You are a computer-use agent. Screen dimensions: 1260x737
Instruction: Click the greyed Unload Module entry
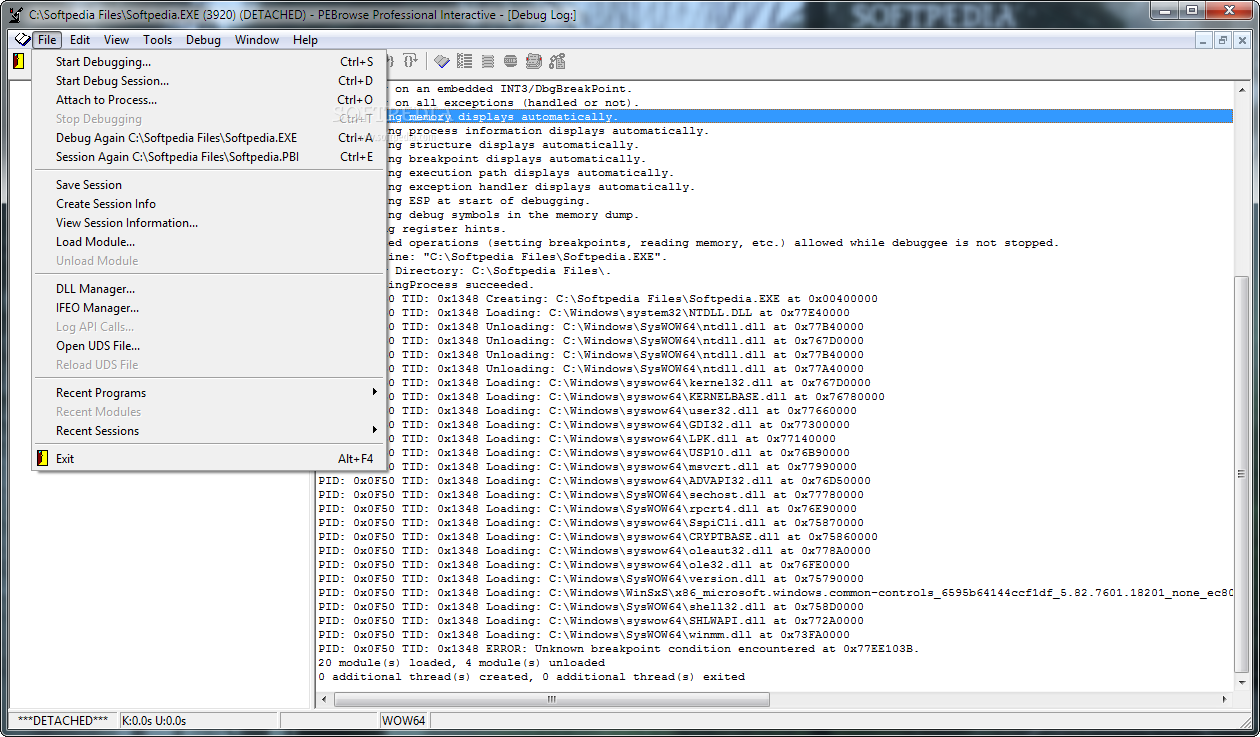coord(209,261)
